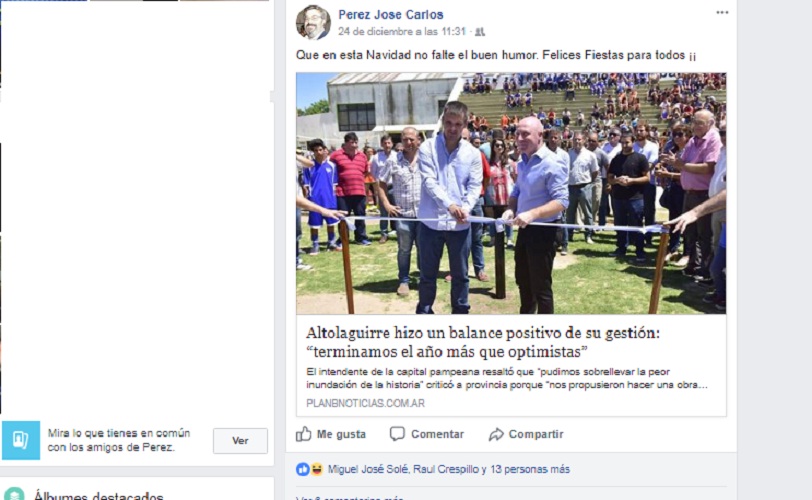
Task: Open the 24 de diciembre timestamp link
Action: point(402,32)
